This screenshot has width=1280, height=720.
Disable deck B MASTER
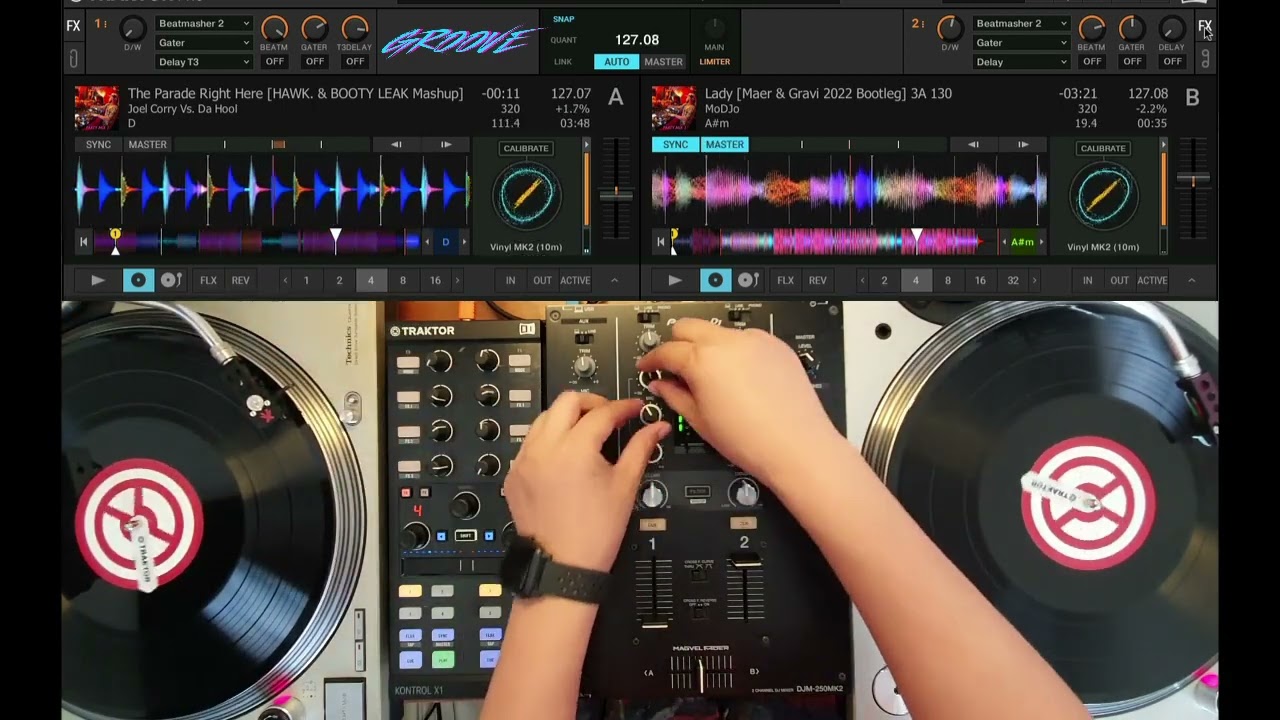pos(724,144)
